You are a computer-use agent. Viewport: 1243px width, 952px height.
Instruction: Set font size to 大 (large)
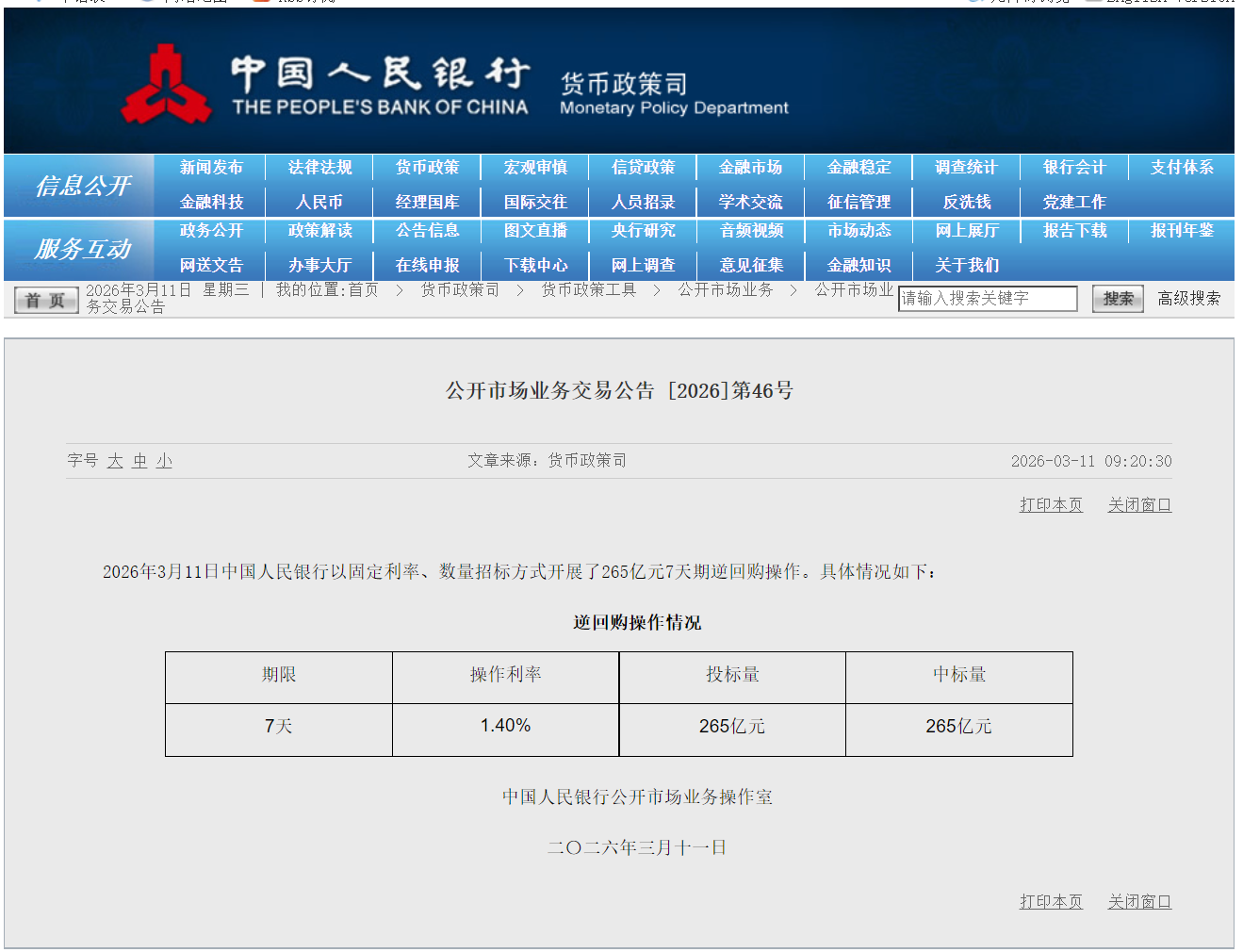pos(115,461)
